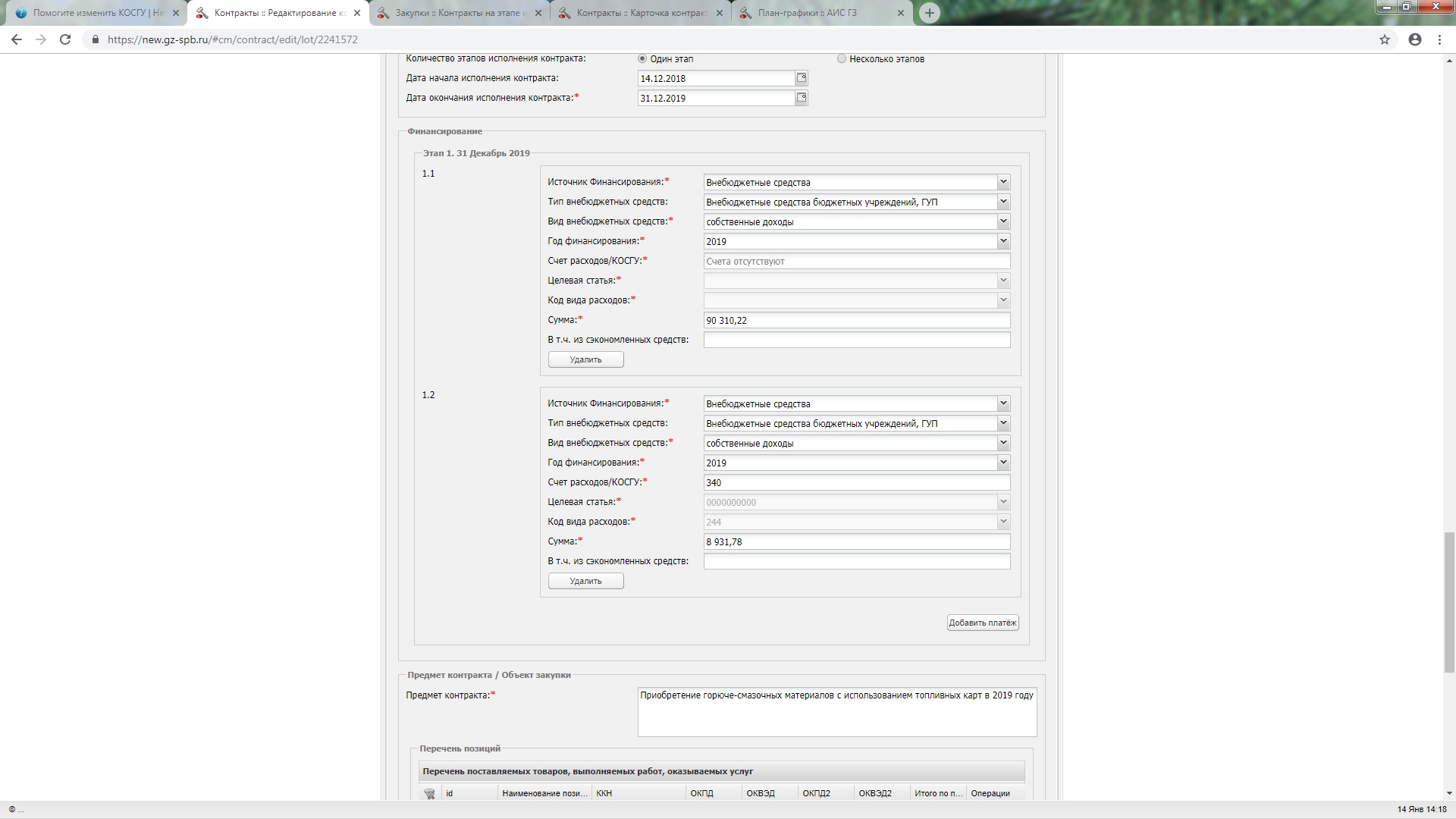Close the 'Контракты :: Редактирование' tab
Viewport: 1456px width, 819px height.
(357, 13)
